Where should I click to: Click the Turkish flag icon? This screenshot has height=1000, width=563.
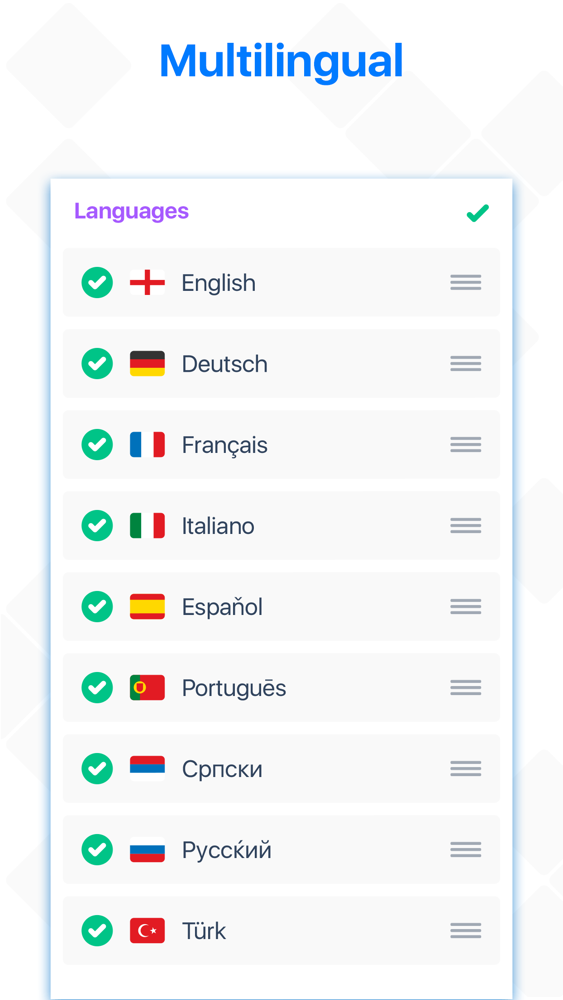147,930
